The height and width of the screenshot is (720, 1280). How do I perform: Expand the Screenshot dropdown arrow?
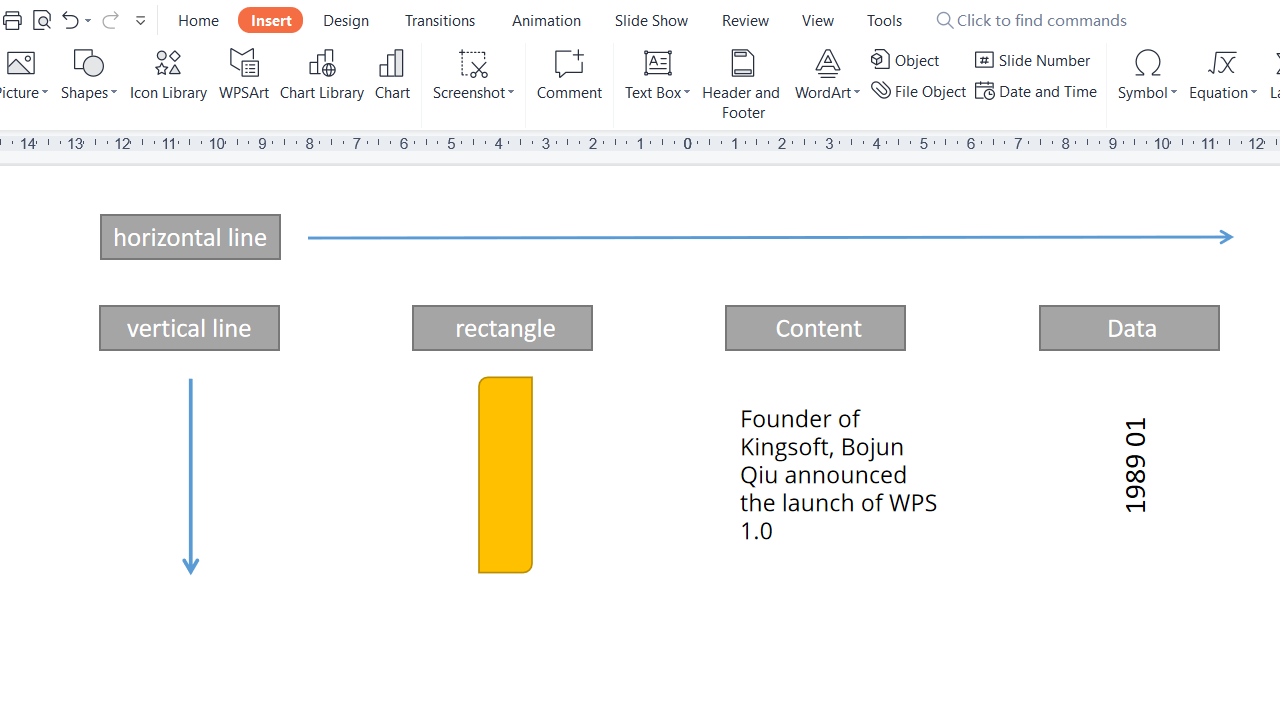click(x=511, y=93)
